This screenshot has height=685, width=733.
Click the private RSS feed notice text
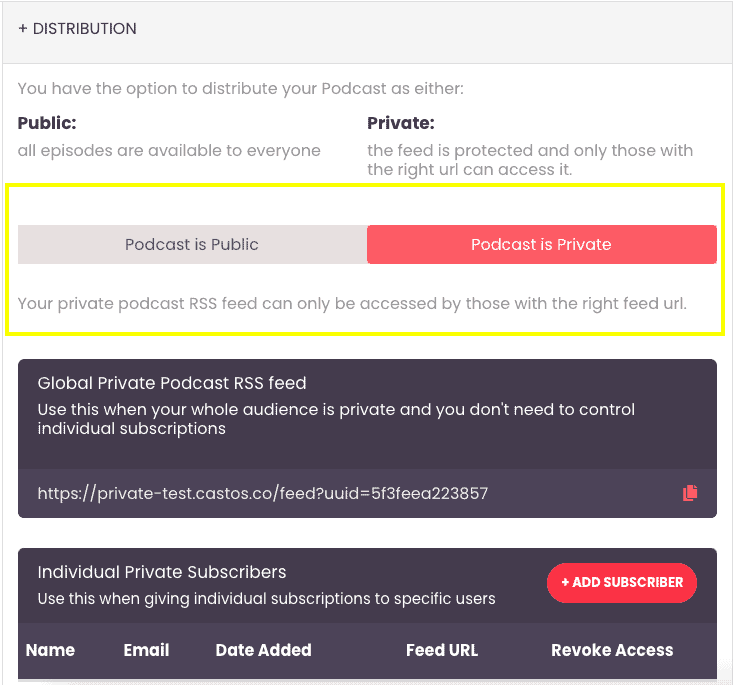(x=352, y=303)
